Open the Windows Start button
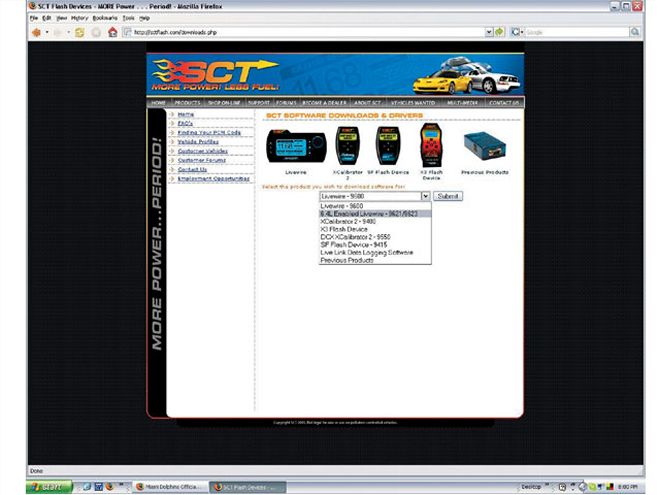660x495 pixels. [49, 487]
